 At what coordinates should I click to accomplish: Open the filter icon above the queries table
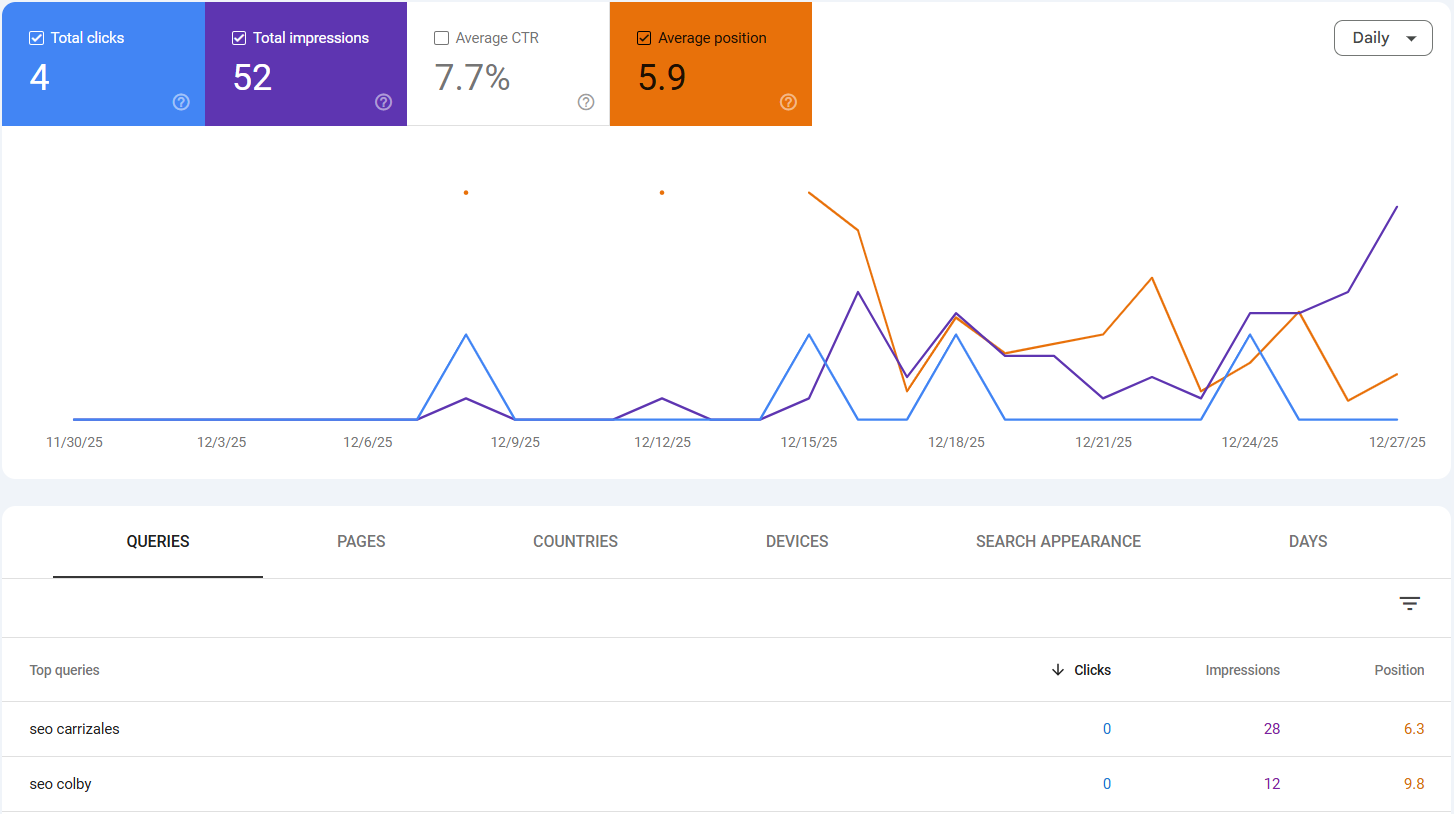(x=1409, y=604)
